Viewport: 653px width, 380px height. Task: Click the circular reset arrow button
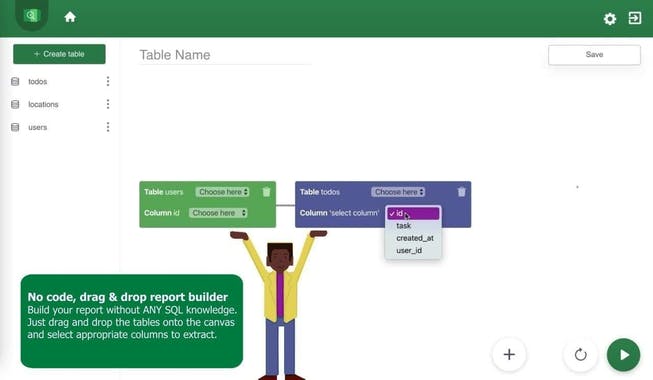click(580, 355)
